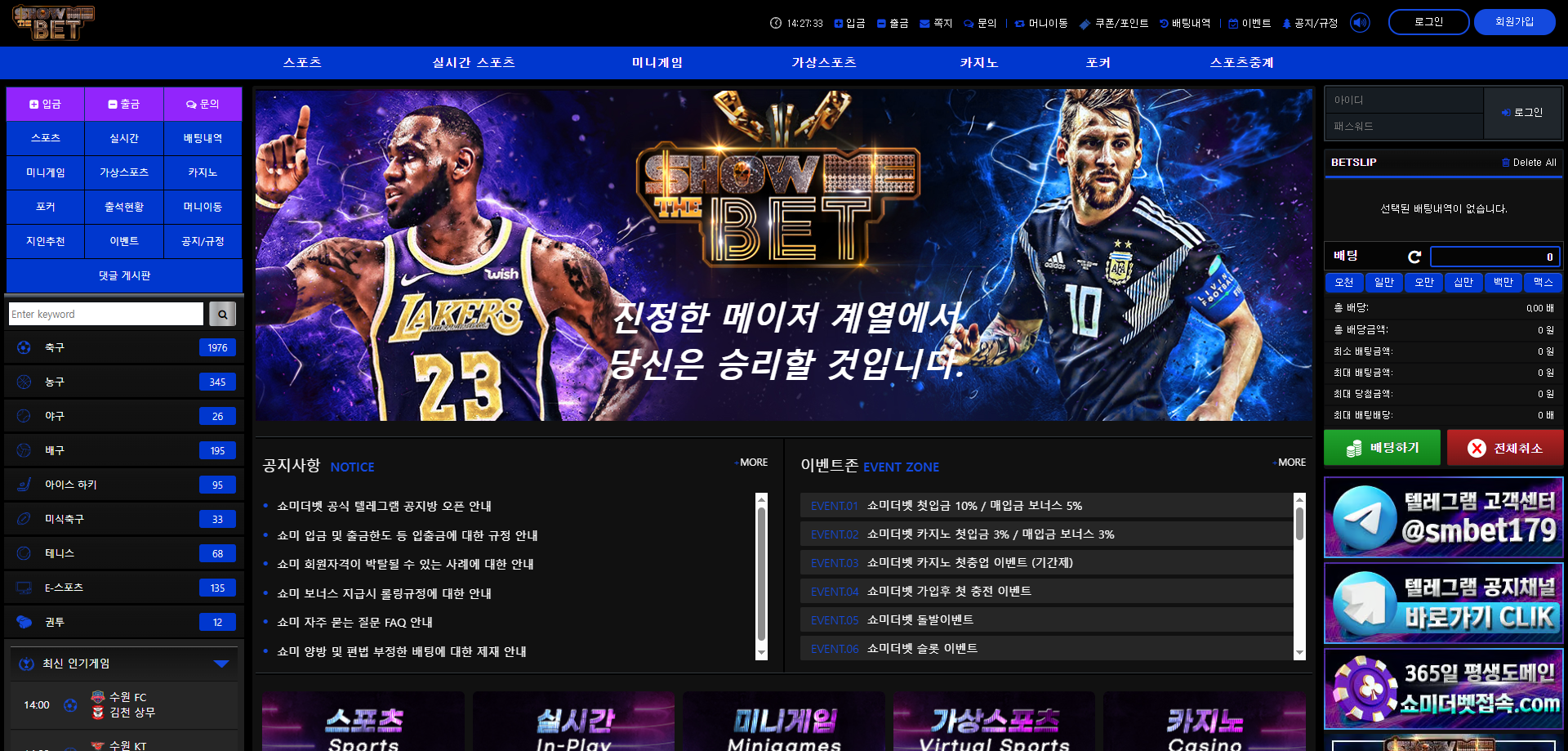This screenshot has width=1568, height=751.
Task: Open the 스포츠중계 navigation tab
Action: 1242,63
